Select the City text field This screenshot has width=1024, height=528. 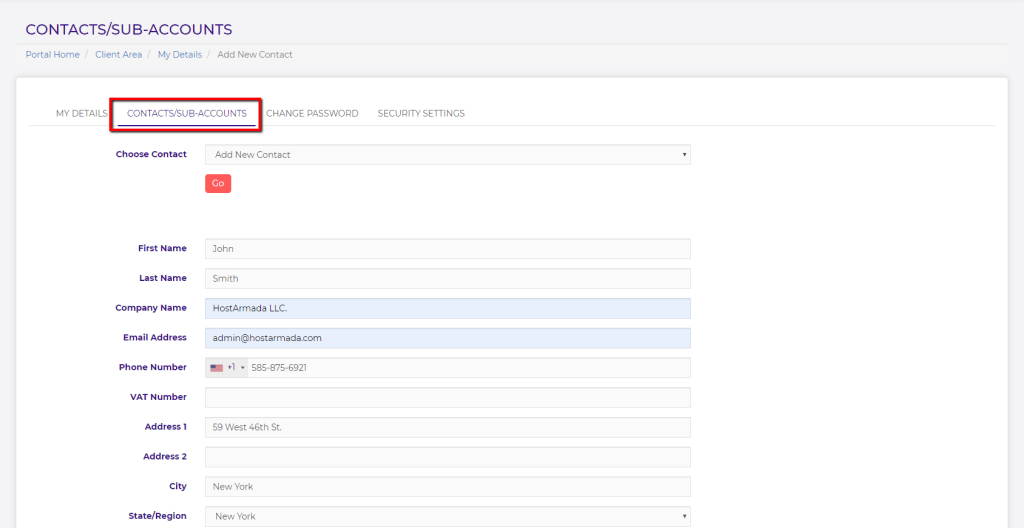447,487
